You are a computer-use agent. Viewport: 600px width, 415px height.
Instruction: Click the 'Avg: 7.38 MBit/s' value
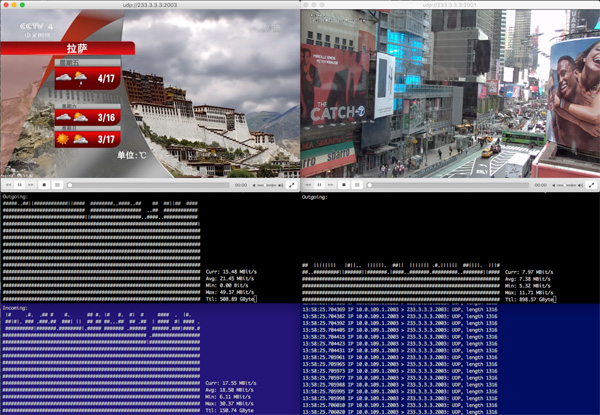527,279
